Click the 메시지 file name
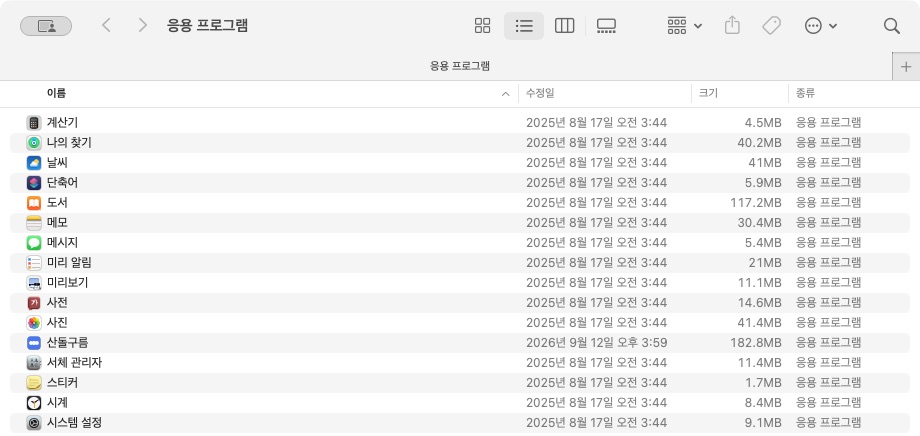 62,242
